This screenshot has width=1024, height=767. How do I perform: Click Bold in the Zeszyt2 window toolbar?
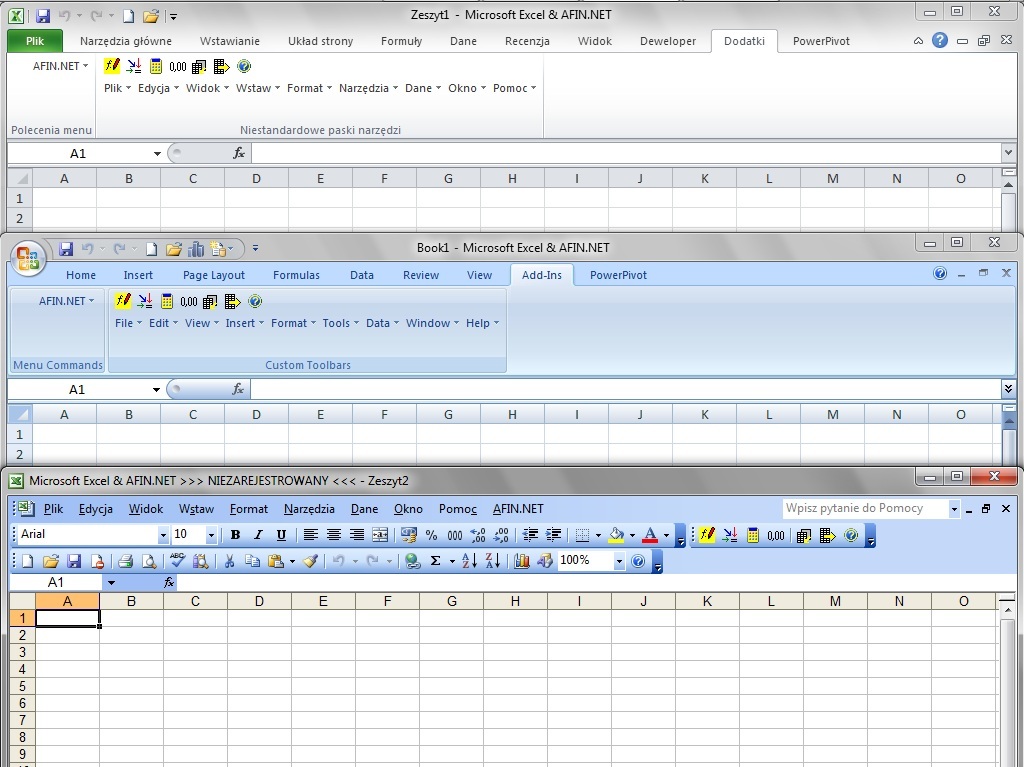tap(235, 535)
